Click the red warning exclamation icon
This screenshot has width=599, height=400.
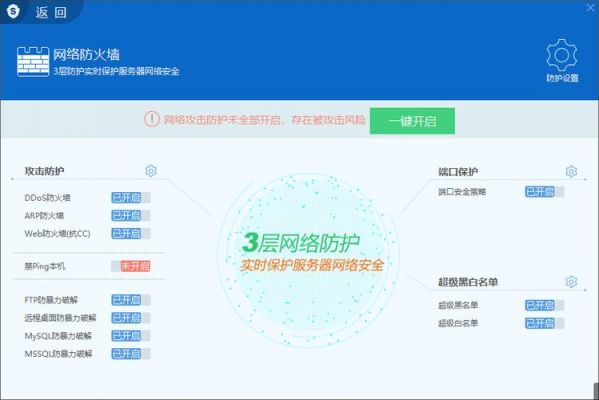click(x=152, y=119)
